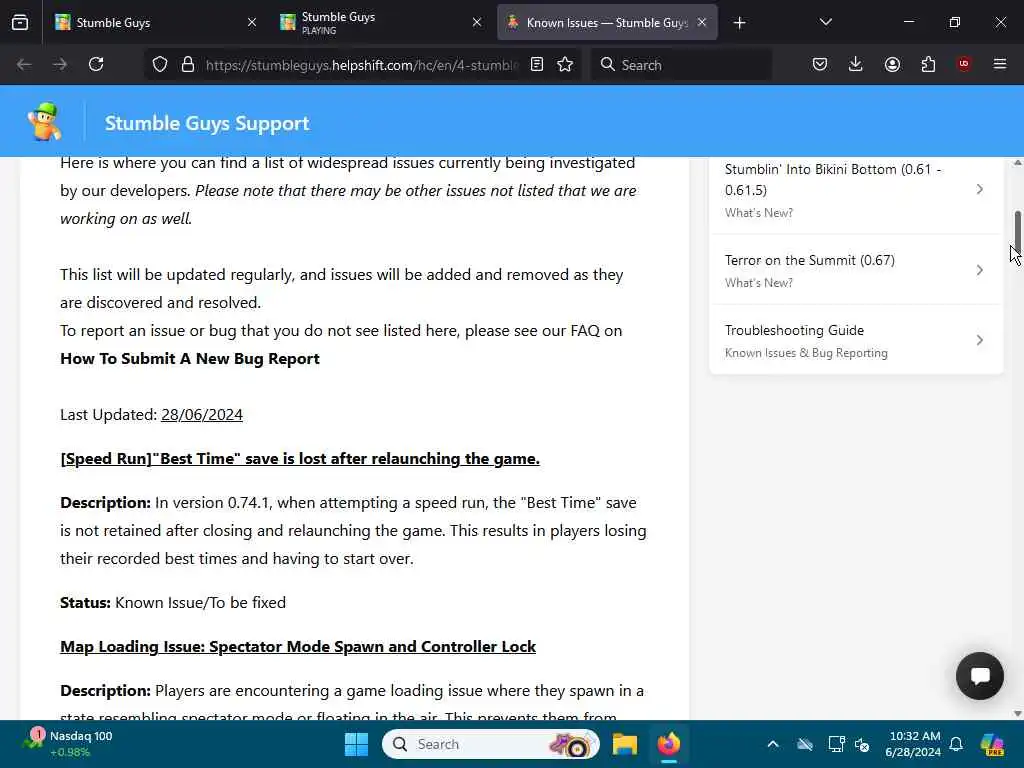Click the scrollbar up arrow
This screenshot has height=768, width=1024.
[1017, 163]
